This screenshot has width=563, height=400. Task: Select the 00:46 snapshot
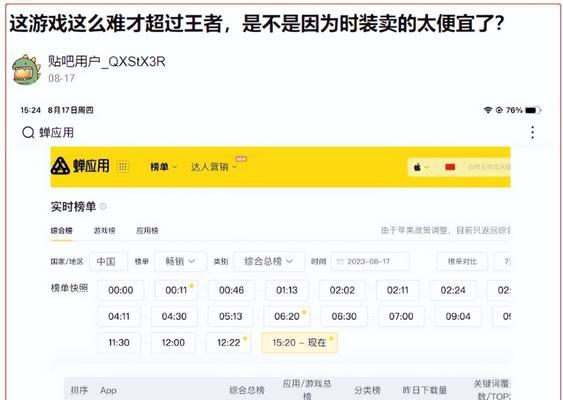point(232,290)
